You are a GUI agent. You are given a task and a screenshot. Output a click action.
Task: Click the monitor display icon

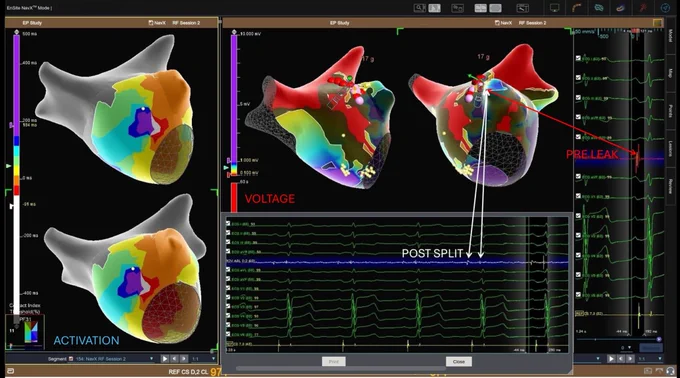(555, 8)
